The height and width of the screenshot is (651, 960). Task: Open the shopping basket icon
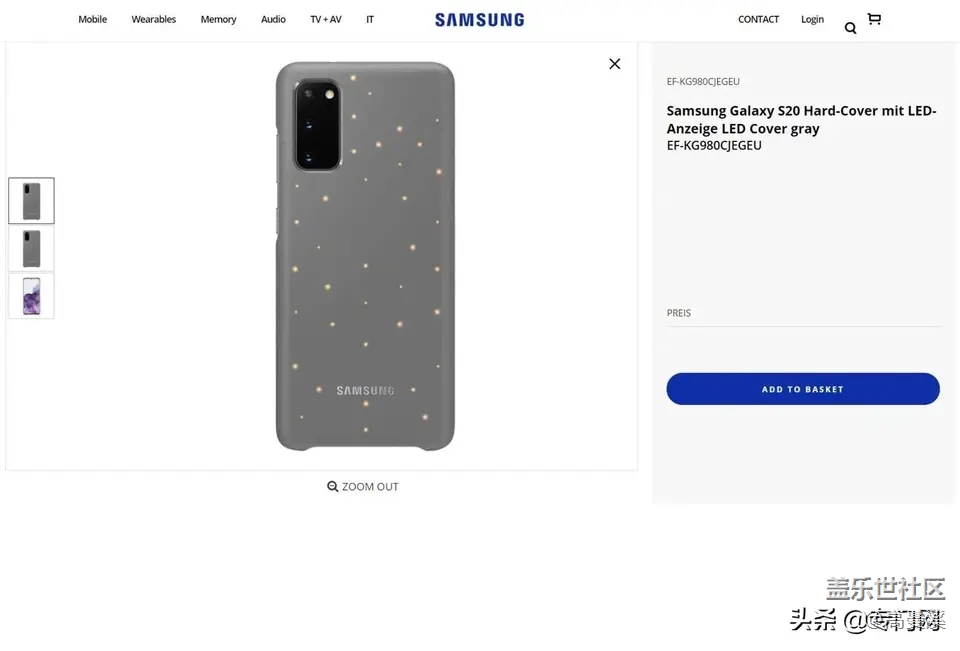click(874, 19)
